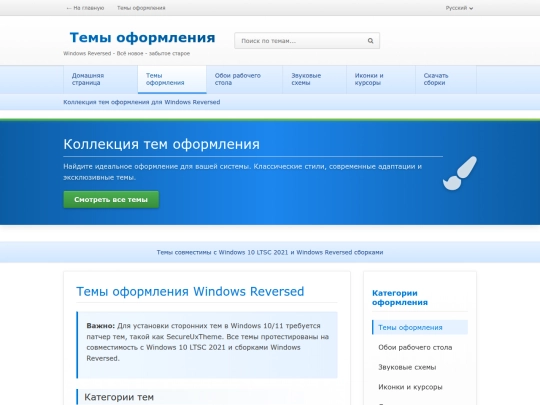Open Звуковые схемы nav tab

(x=314, y=79)
